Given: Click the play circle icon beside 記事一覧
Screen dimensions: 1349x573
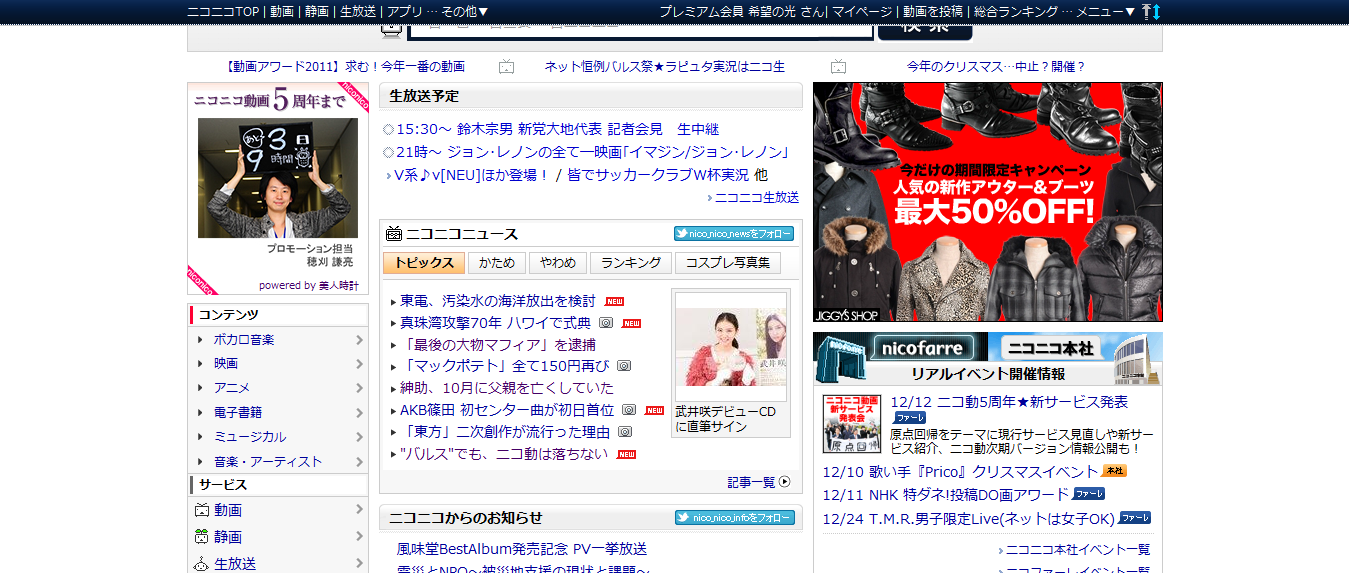Looking at the screenshot, I should [784, 482].
